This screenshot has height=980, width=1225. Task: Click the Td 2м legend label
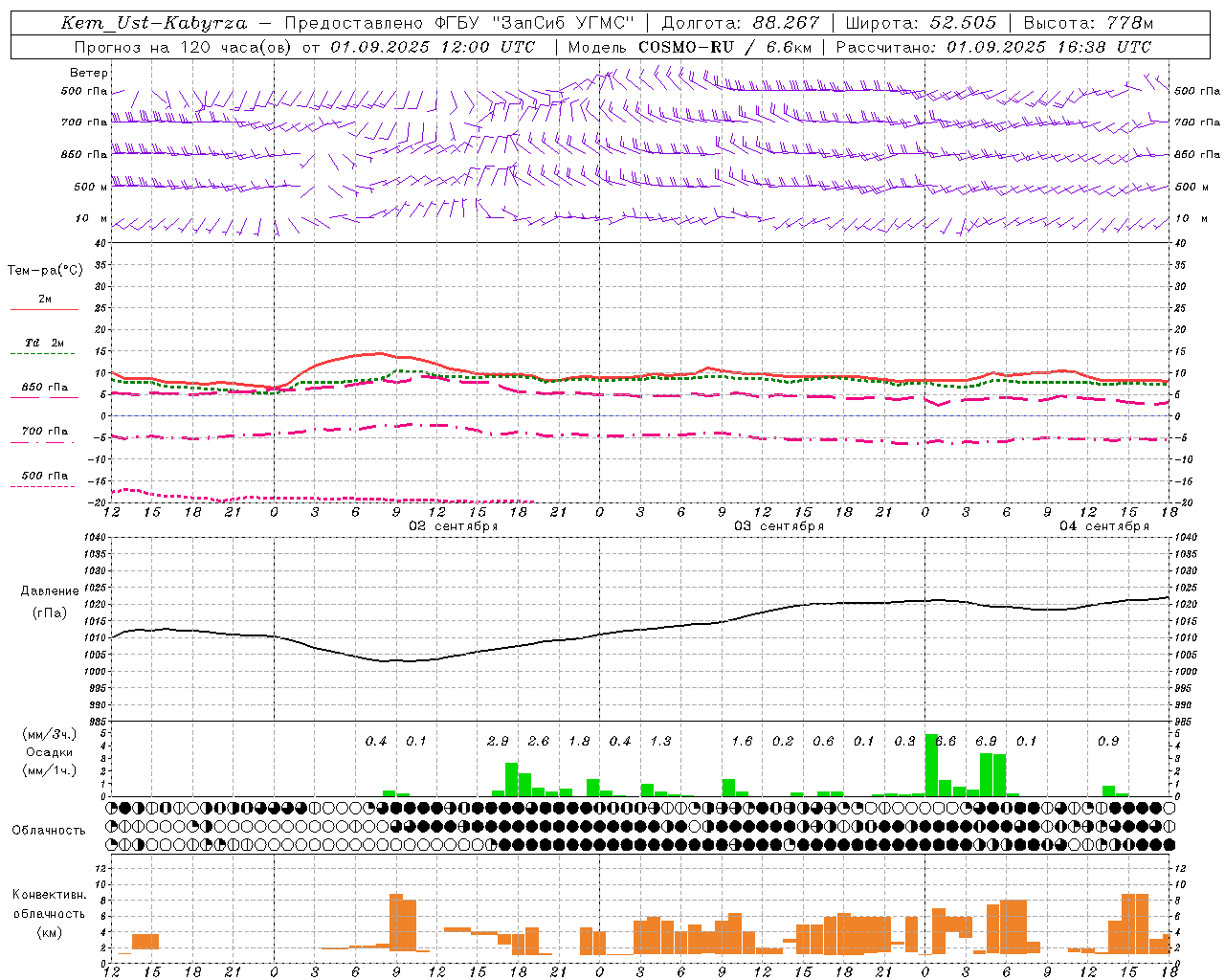coord(44,343)
